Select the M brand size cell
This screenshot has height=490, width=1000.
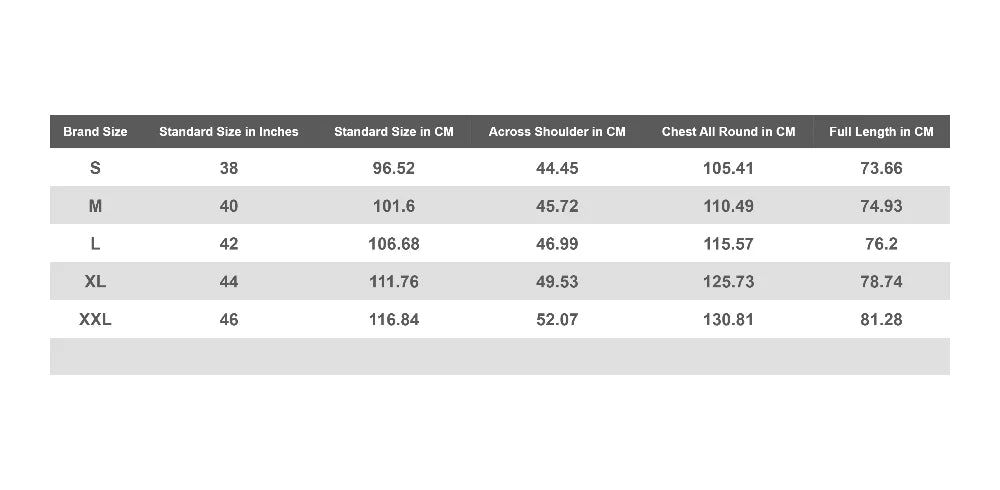(x=95, y=206)
